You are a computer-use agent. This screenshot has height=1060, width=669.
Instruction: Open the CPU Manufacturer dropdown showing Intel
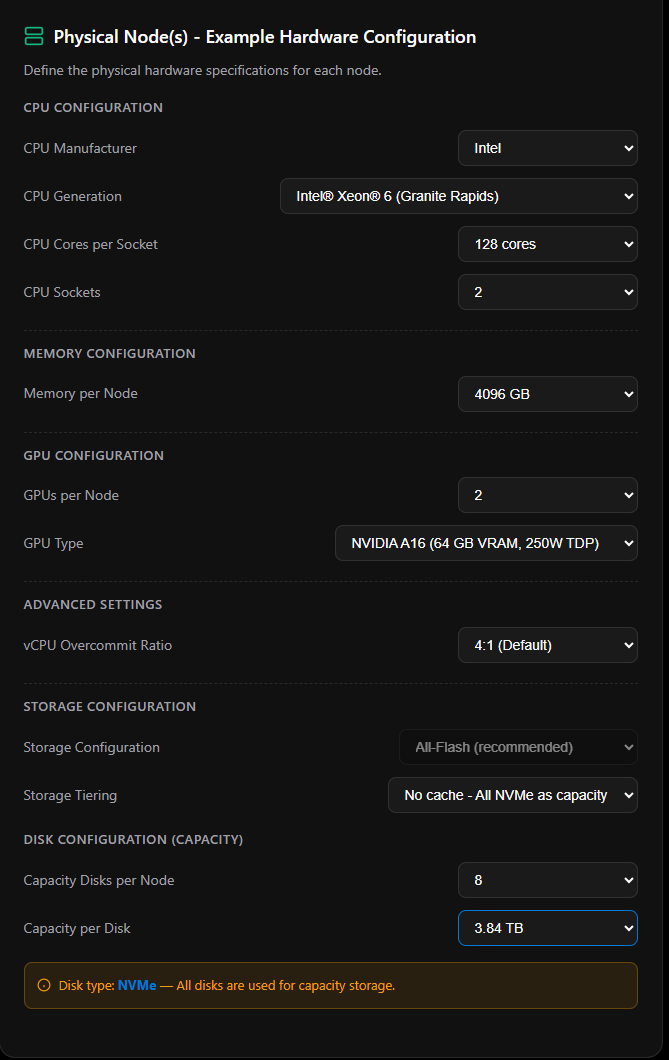point(547,148)
